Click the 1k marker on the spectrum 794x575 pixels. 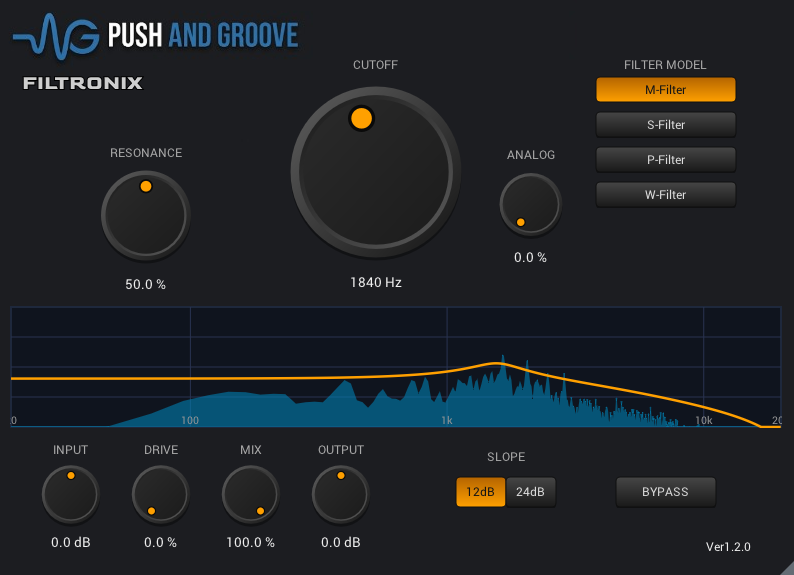(x=447, y=421)
